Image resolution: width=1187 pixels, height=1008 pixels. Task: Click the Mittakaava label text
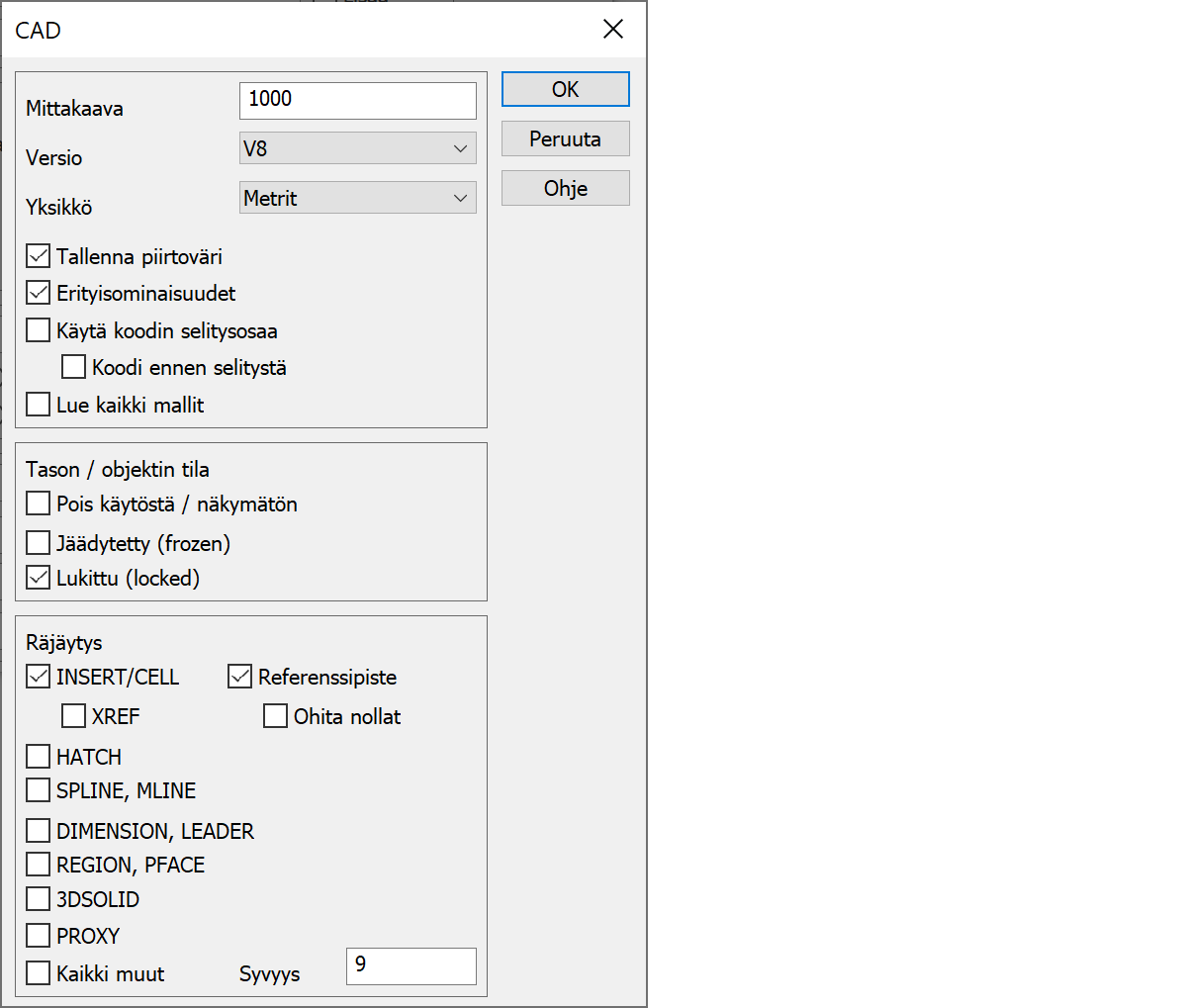(x=74, y=109)
